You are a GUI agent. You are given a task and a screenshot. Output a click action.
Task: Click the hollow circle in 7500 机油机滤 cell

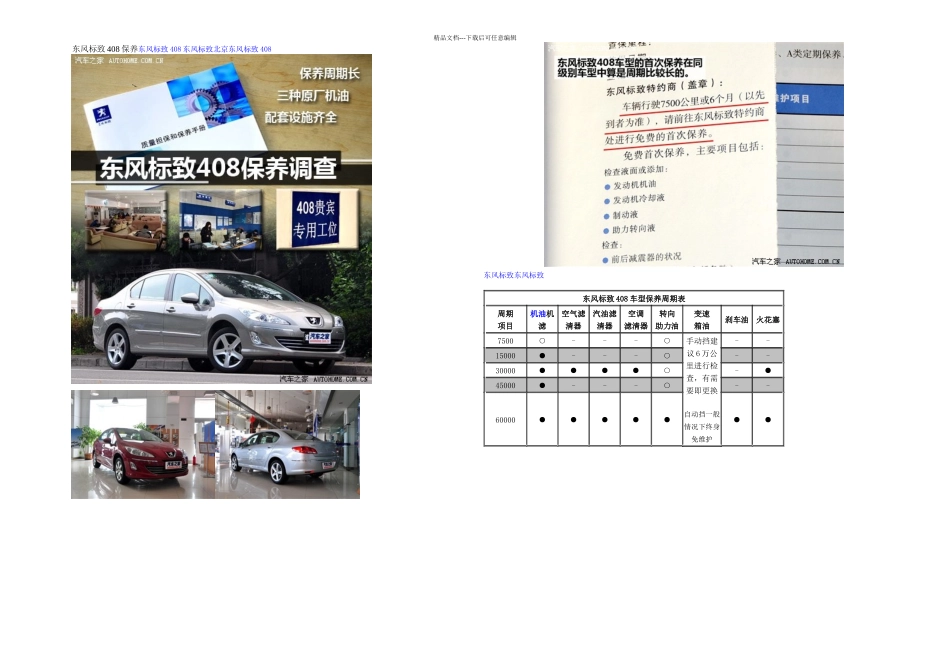click(542, 341)
